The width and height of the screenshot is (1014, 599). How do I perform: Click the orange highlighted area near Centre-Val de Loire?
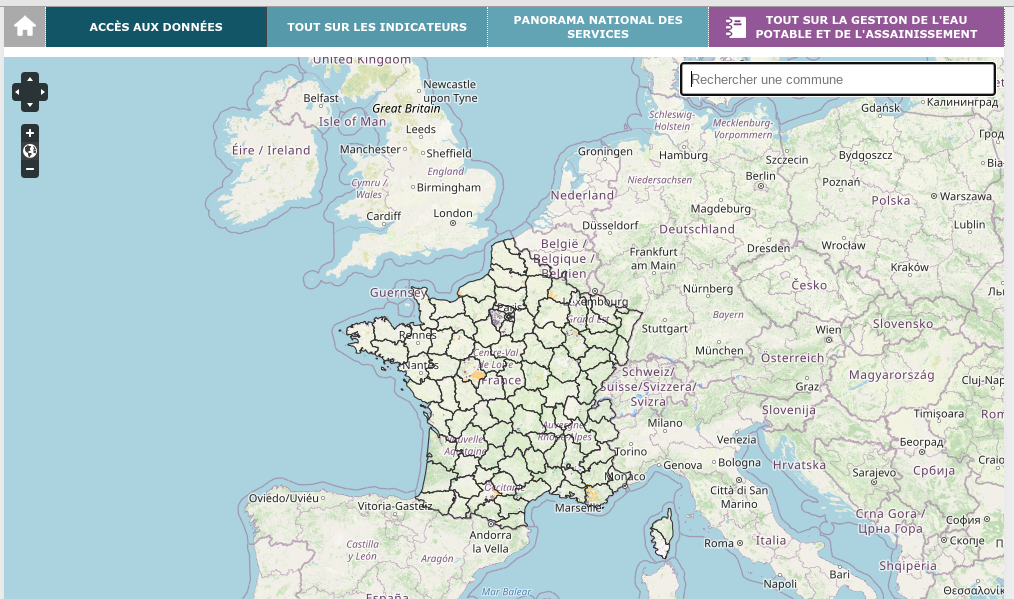click(x=474, y=376)
